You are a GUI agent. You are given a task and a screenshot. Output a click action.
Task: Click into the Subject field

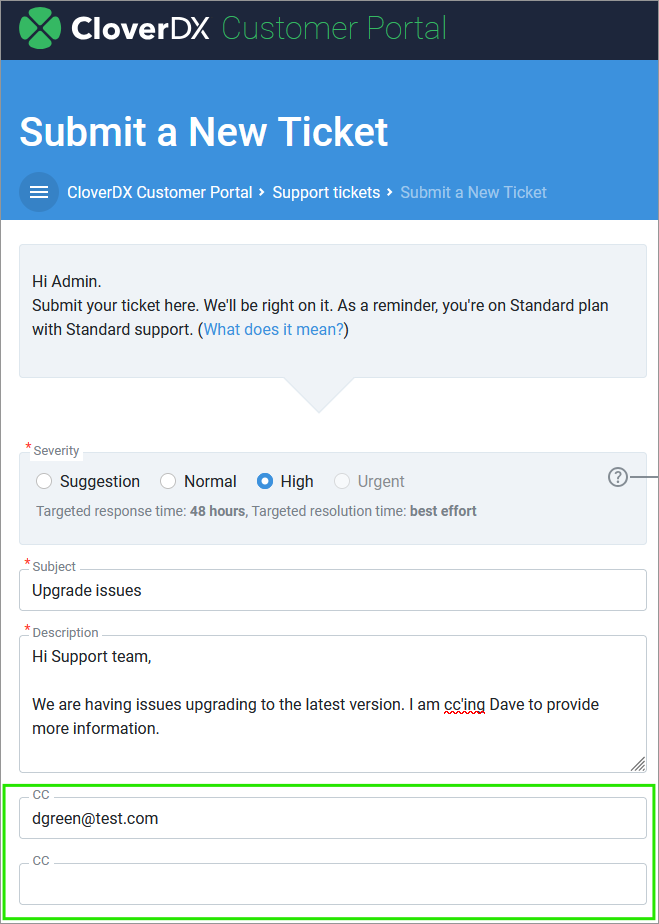point(333,590)
